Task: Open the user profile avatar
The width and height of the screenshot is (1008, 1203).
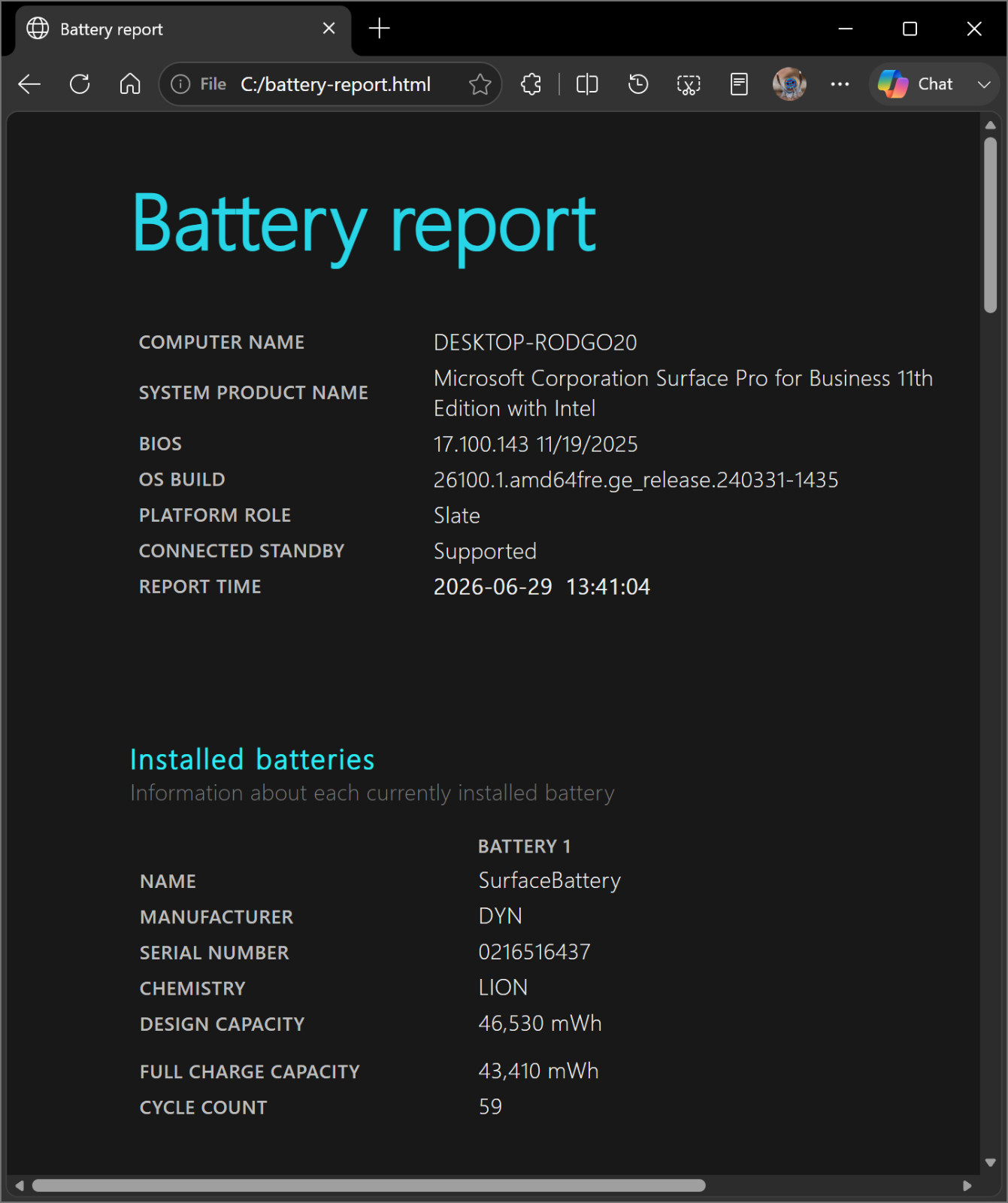Action: (789, 84)
